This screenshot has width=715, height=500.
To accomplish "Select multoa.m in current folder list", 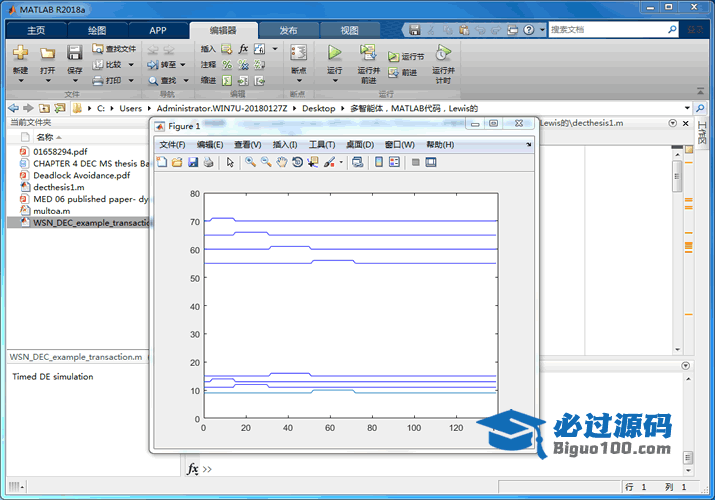I will click(52, 211).
